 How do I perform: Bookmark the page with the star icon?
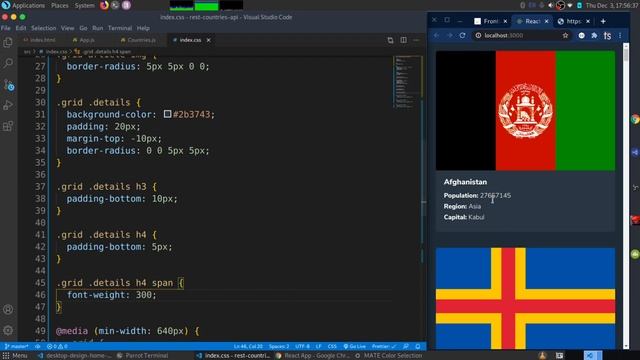point(565,36)
